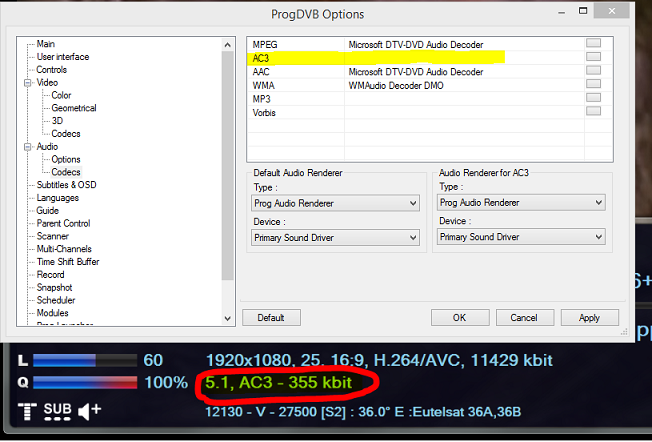652x442 pixels.
Task: Open Default Audio Renderer Device dropdown
Action: click(x=335, y=237)
